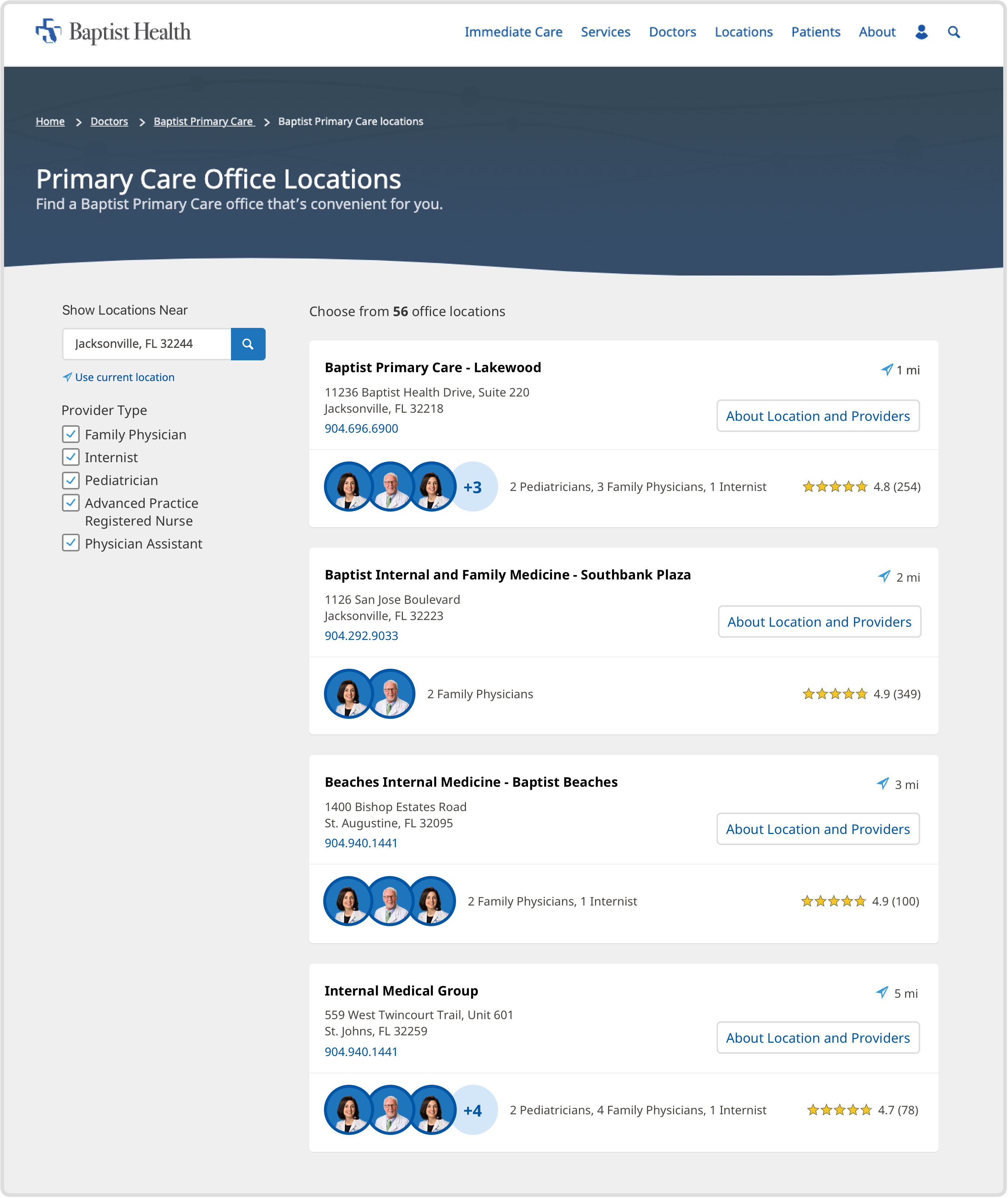Click the Baptist Health logo
Image resolution: width=1008 pixels, height=1198 pixels.
pyautogui.click(x=113, y=32)
